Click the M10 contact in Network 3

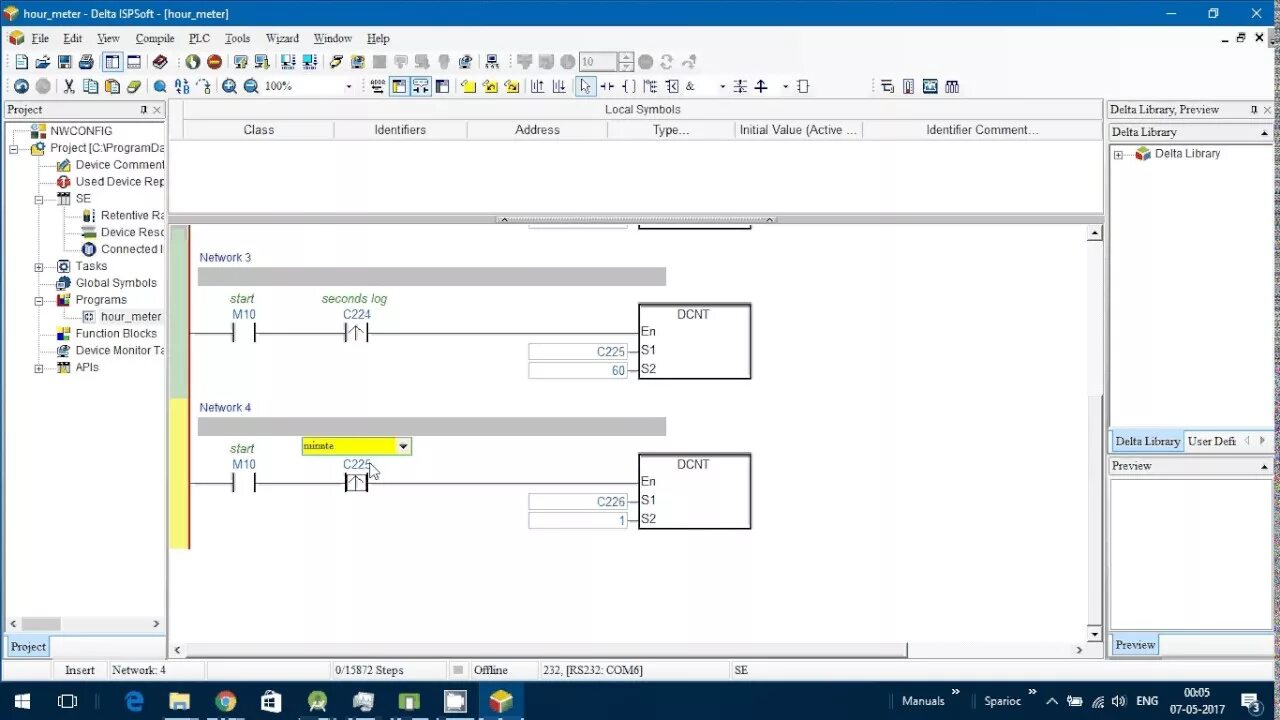pos(244,333)
